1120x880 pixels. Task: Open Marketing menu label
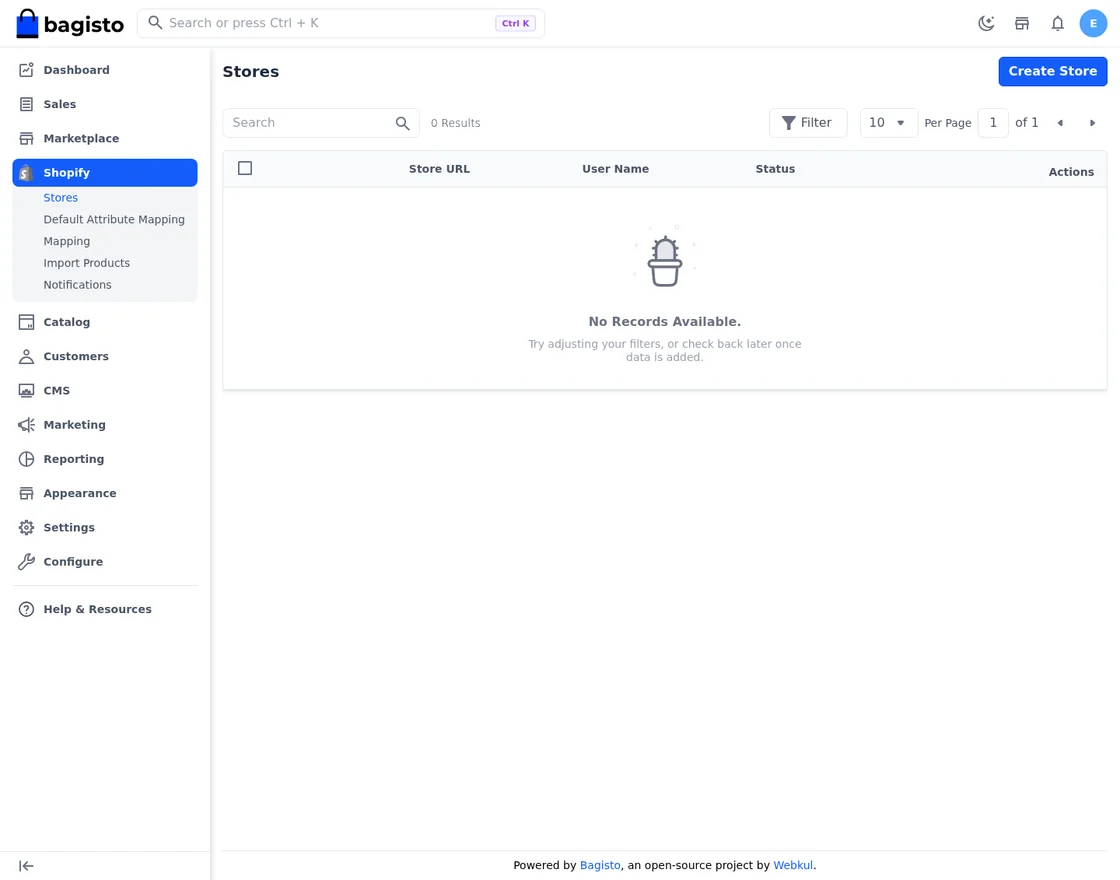tap(74, 425)
